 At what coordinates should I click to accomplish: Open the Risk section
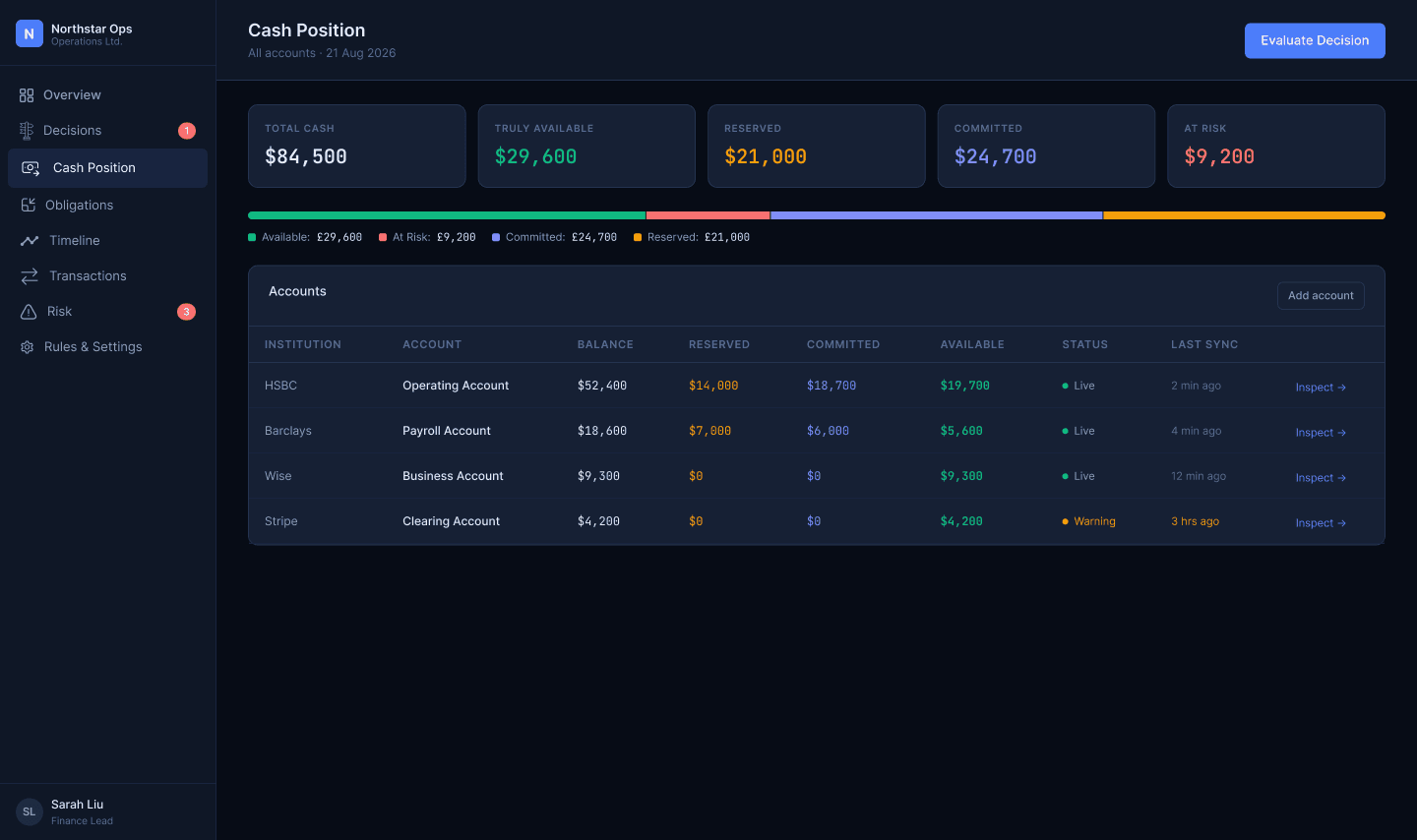(107, 312)
